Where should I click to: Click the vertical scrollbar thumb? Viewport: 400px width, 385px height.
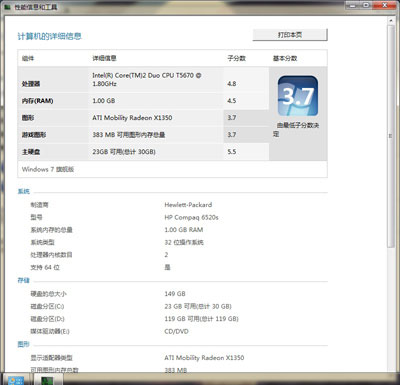pyautogui.click(x=391, y=136)
